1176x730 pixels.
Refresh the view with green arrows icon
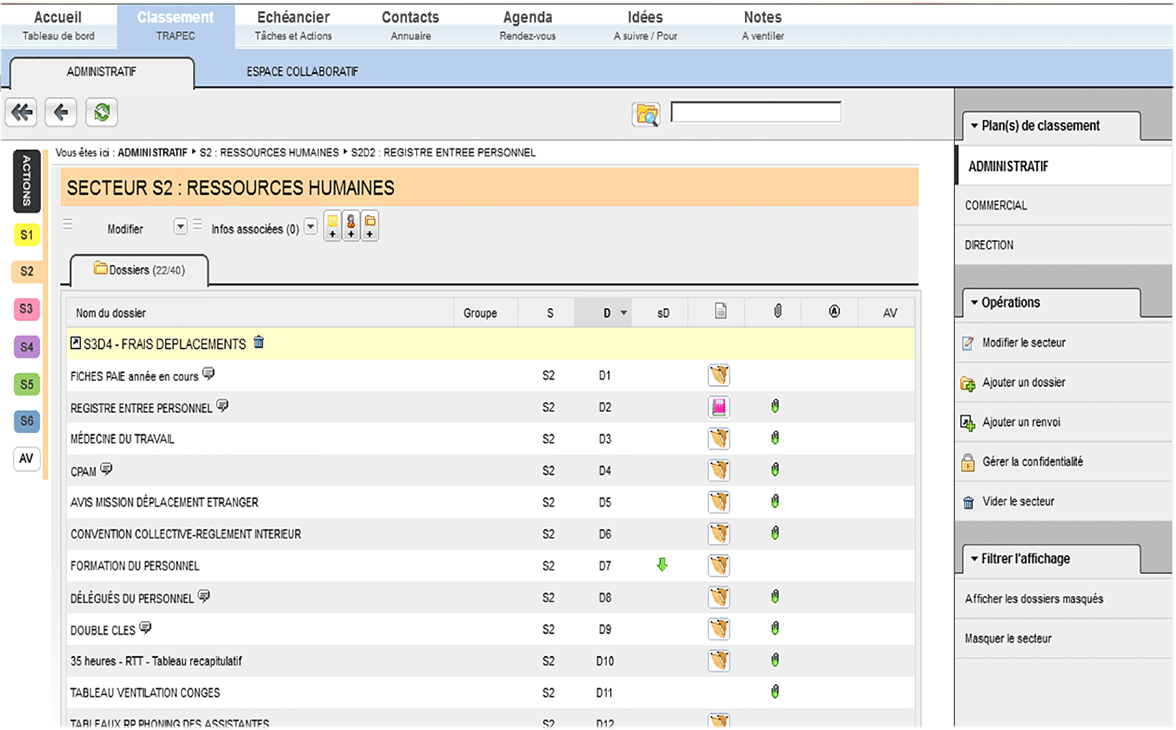pyautogui.click(x=101, y=113)
